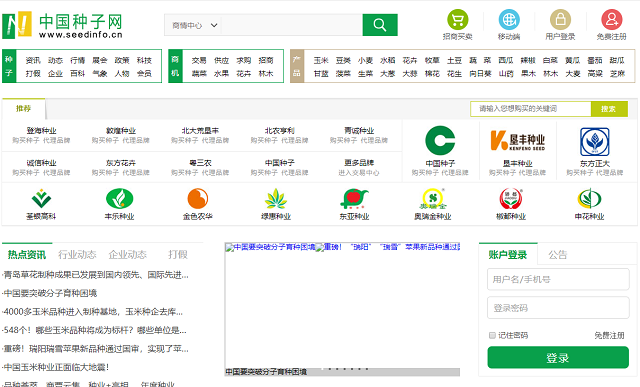The width and height of the screenshot is (640, 387).
Task: Open 资讯 in the 种子 menu
Action: (33, 60)
